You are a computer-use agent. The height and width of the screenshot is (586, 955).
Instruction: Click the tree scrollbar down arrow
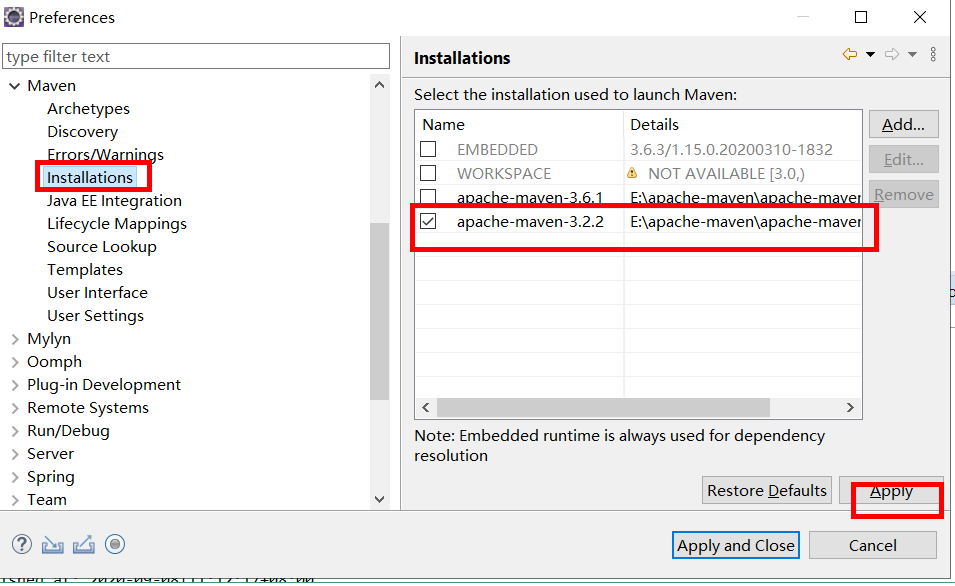pyautogui.click(x=379, y=500)
